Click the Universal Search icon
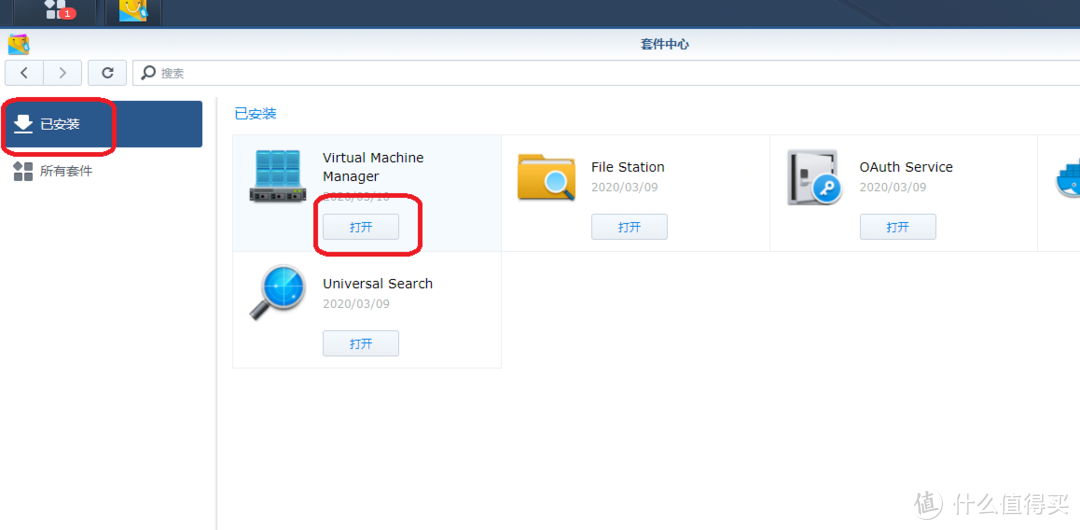The width and height of the screenshot is (1080, 530). pos(277,293)
